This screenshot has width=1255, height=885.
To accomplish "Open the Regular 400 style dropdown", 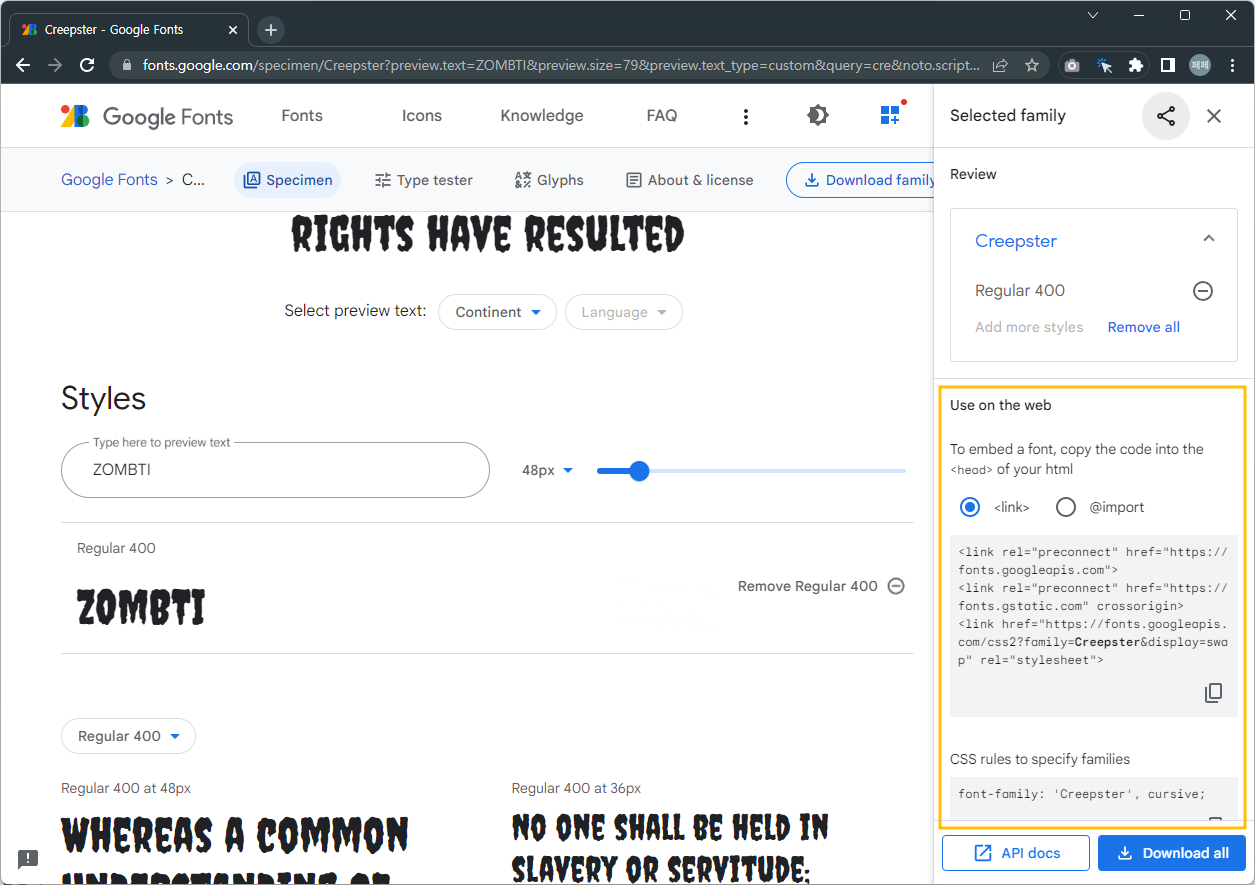I will pyautogui.click(x=128, y=736).
